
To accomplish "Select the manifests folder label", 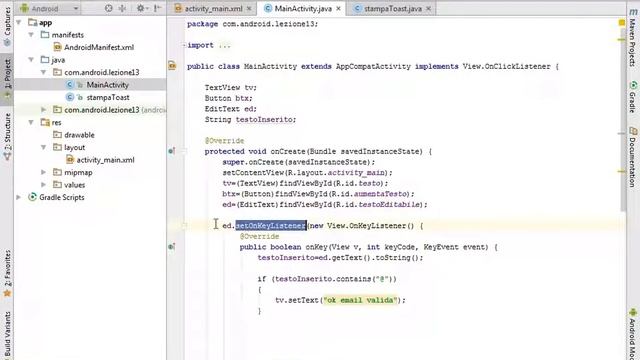I will (67, 35).
